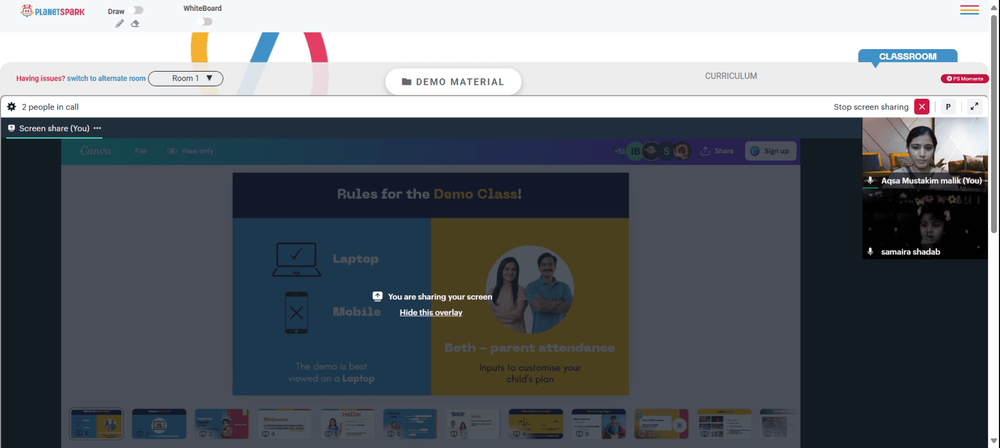Click Aqsa Mustakim malik video tile
This screenshot has width=1000, height=448.
925,153
